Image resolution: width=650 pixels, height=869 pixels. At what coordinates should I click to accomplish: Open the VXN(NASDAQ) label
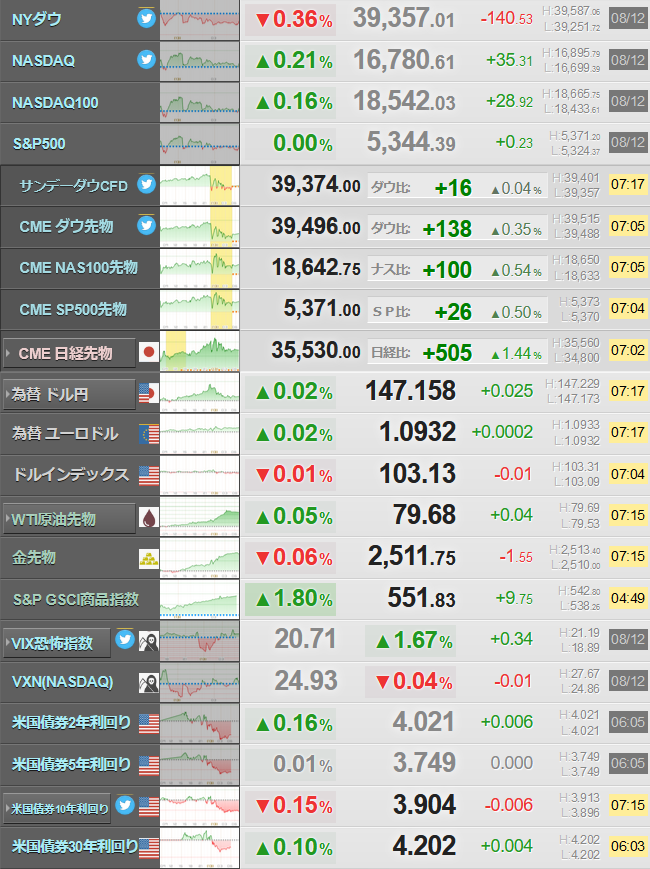tap(62, 682)
